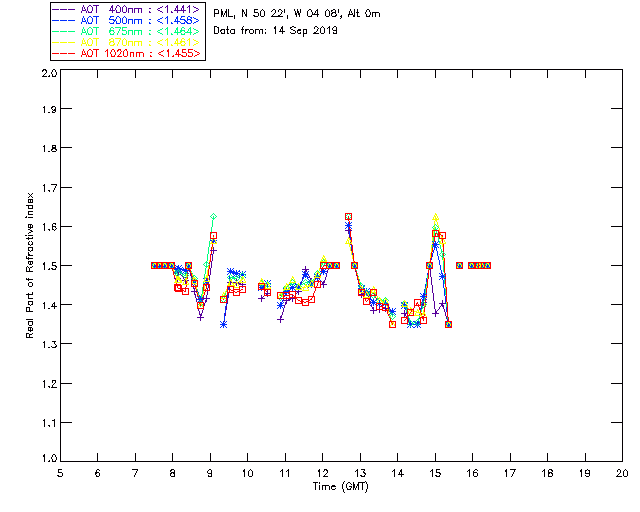The image size is (640, 512).
Task: Click the y-axis tick label 2.0
Action: (x=49, y=73)
